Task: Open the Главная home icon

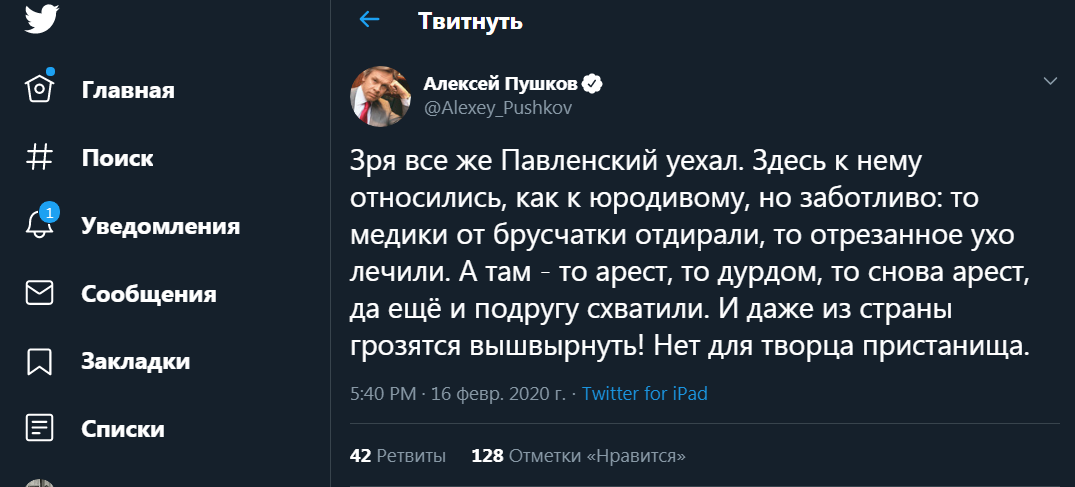Action: point(40,89)
